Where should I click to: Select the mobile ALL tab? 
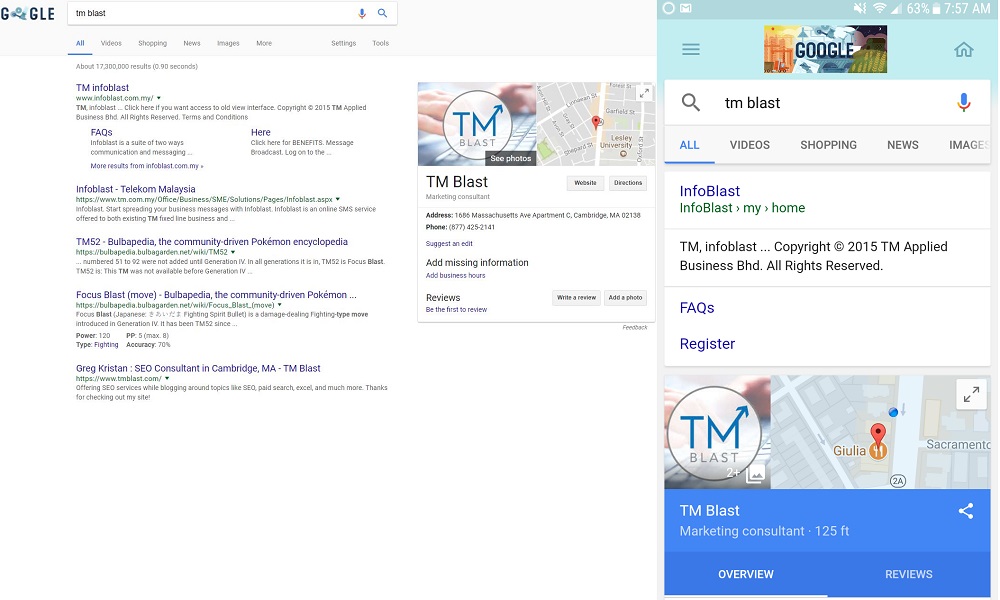tap(689, 145)
